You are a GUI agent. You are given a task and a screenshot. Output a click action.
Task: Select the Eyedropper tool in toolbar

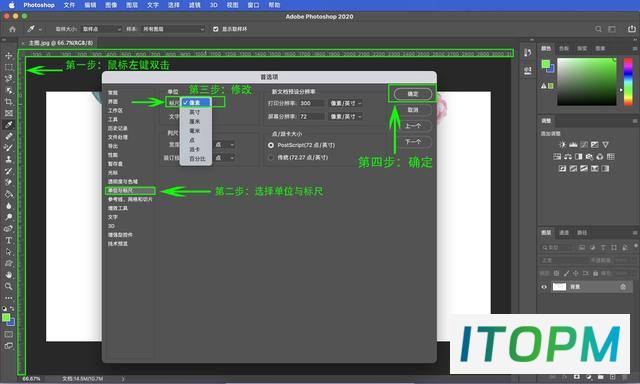pos(9,125)
